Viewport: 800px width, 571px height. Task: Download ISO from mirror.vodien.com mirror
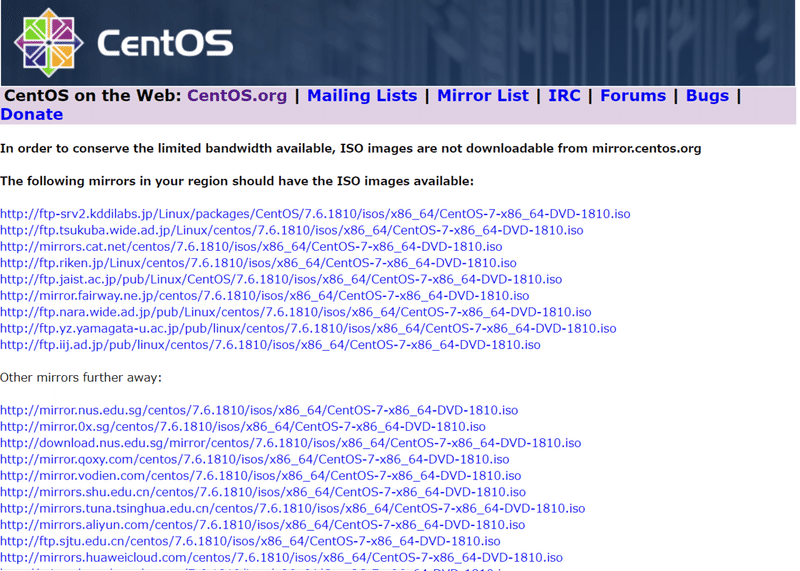coord(261,476)
